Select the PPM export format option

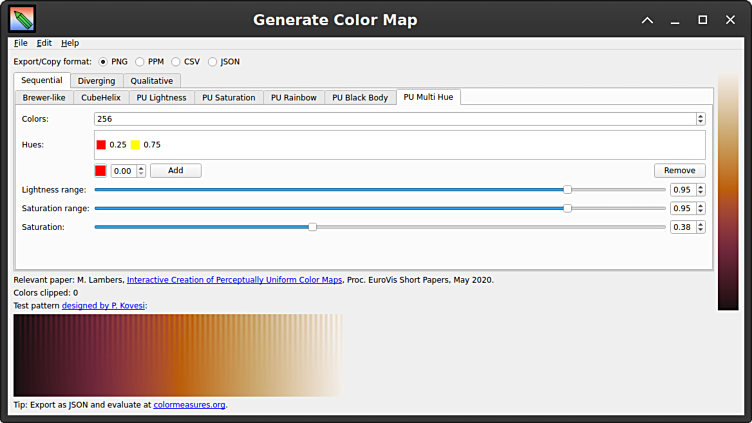(x=140, y=62)
